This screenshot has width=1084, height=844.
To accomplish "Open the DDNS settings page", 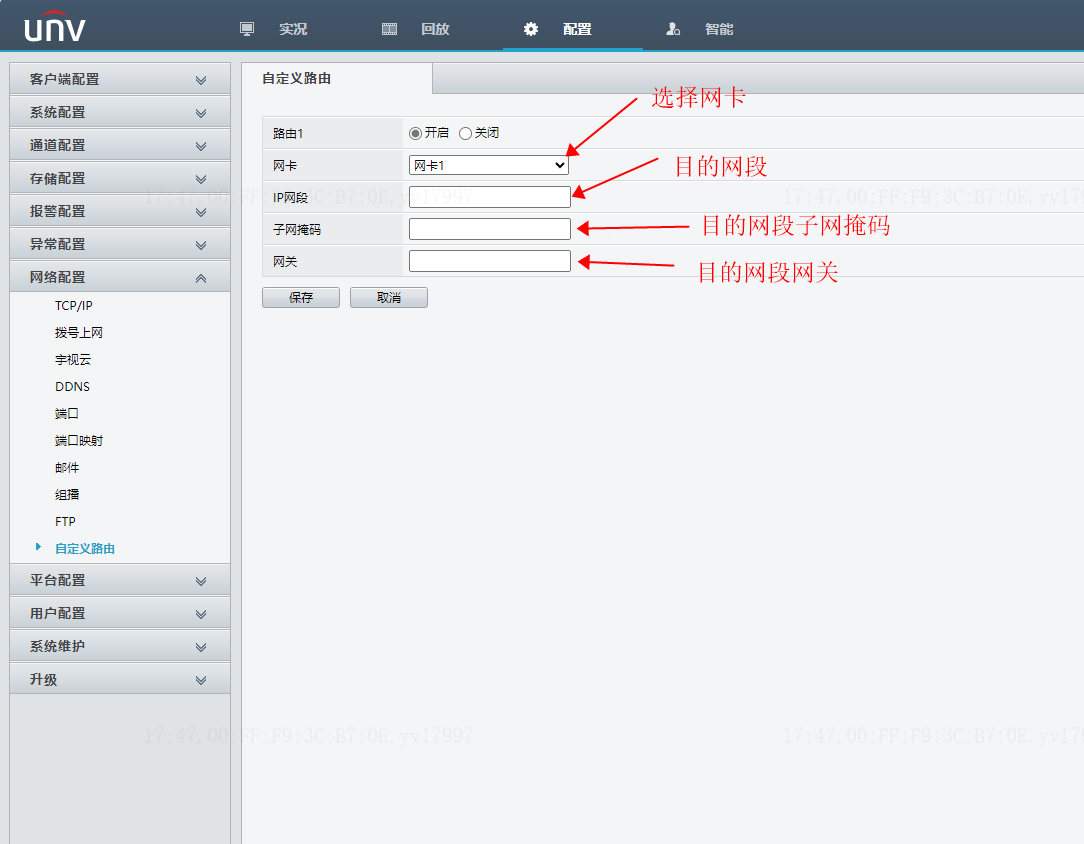I will [x=72, y=386].
